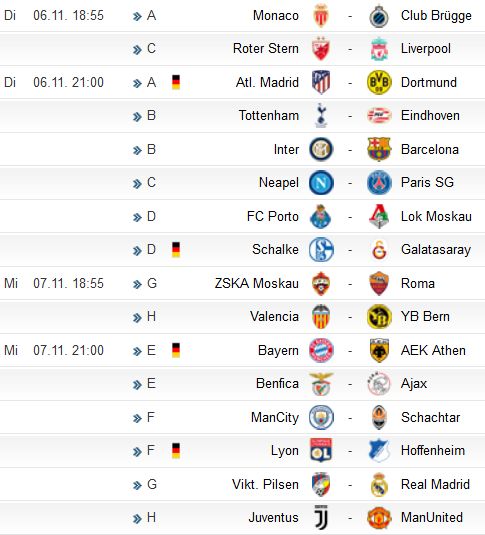Click the Schalke club crest
This screenshot has height=535, width=485.
click(321, 249)
